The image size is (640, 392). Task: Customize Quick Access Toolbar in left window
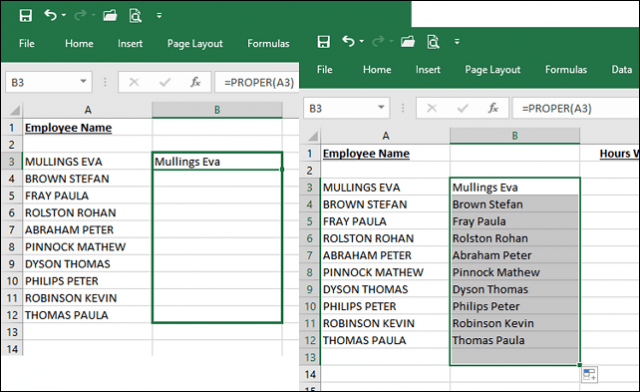[x=159, y=16]
